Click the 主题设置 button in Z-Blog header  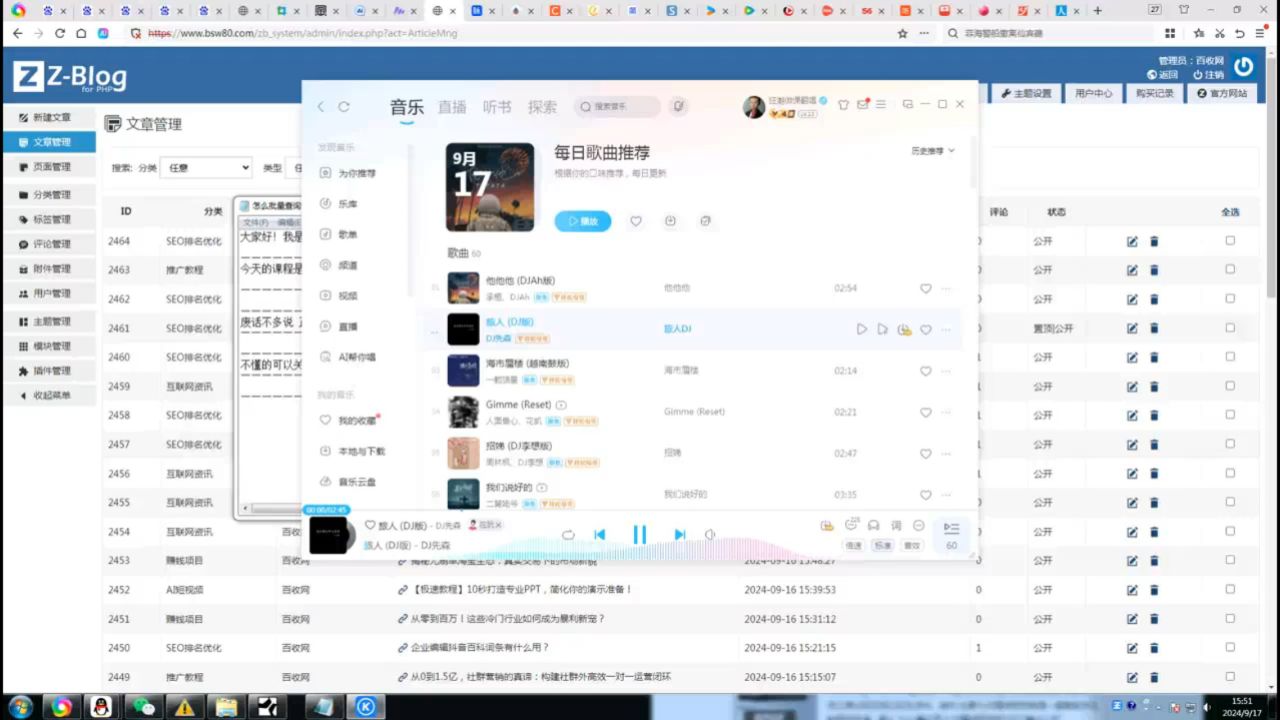click(x=1027, y=93)
